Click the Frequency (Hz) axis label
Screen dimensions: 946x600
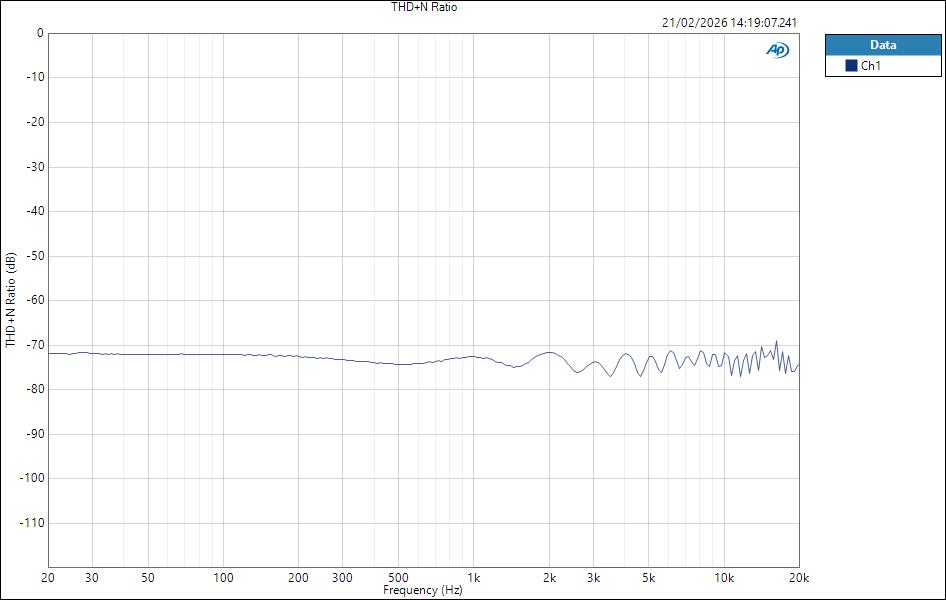pos(424,590)
